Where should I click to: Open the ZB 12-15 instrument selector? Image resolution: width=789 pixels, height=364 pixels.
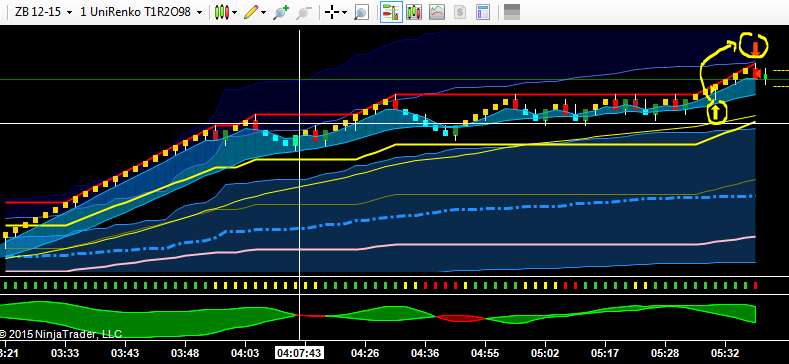click(x=42, y=12)
